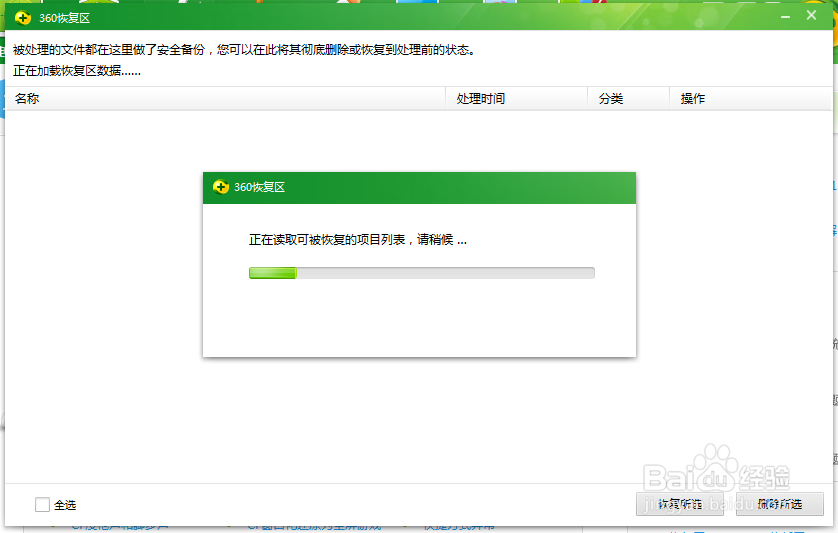Click the 正在加载恢复区数据 status text

coord(77,71)
